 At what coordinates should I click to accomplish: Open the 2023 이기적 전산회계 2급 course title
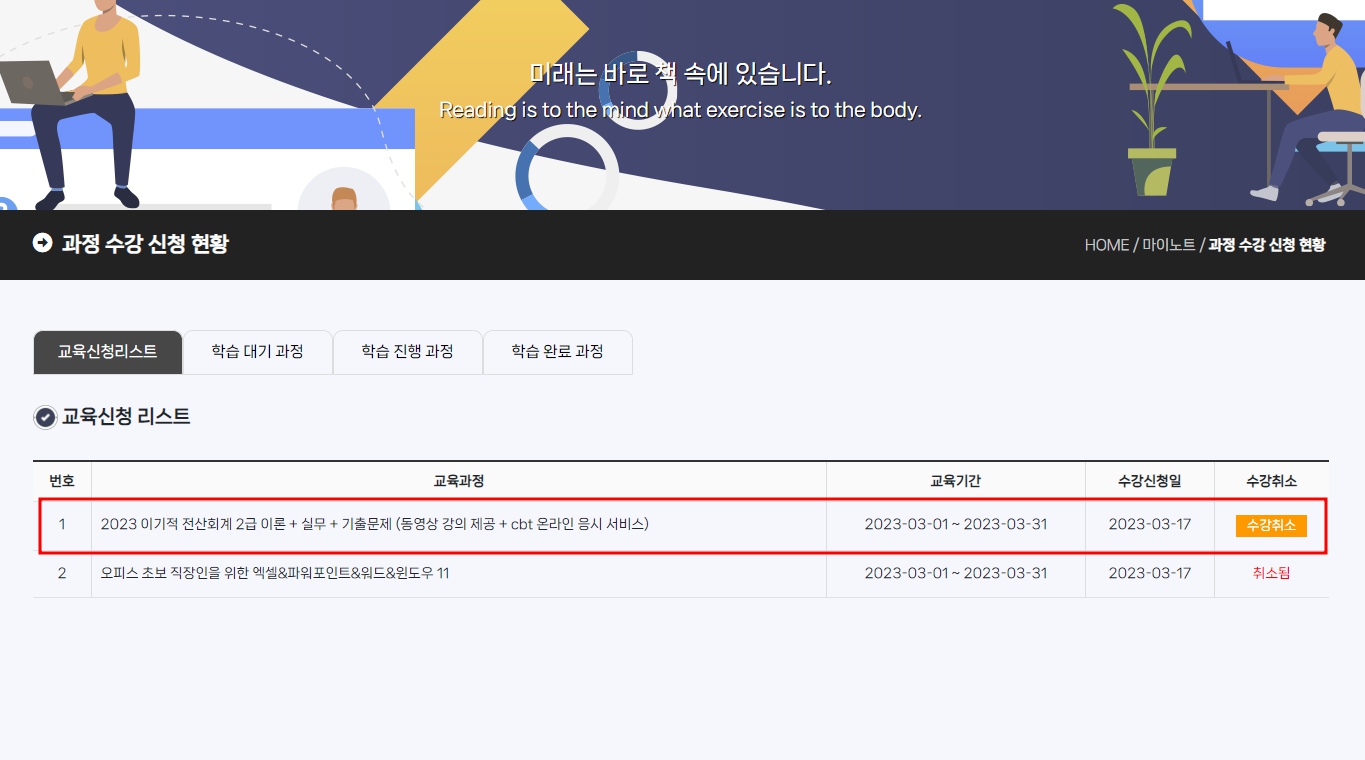click(375, 524)
